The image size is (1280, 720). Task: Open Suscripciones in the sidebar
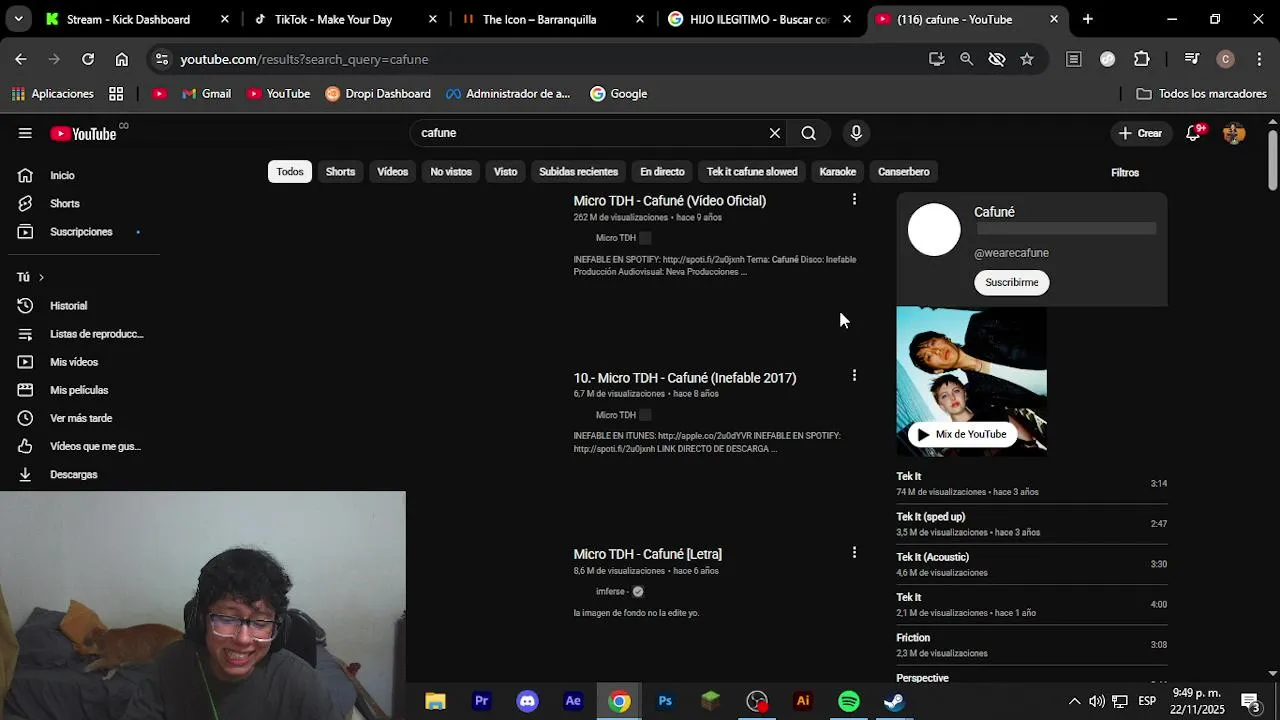click(80, 232)
